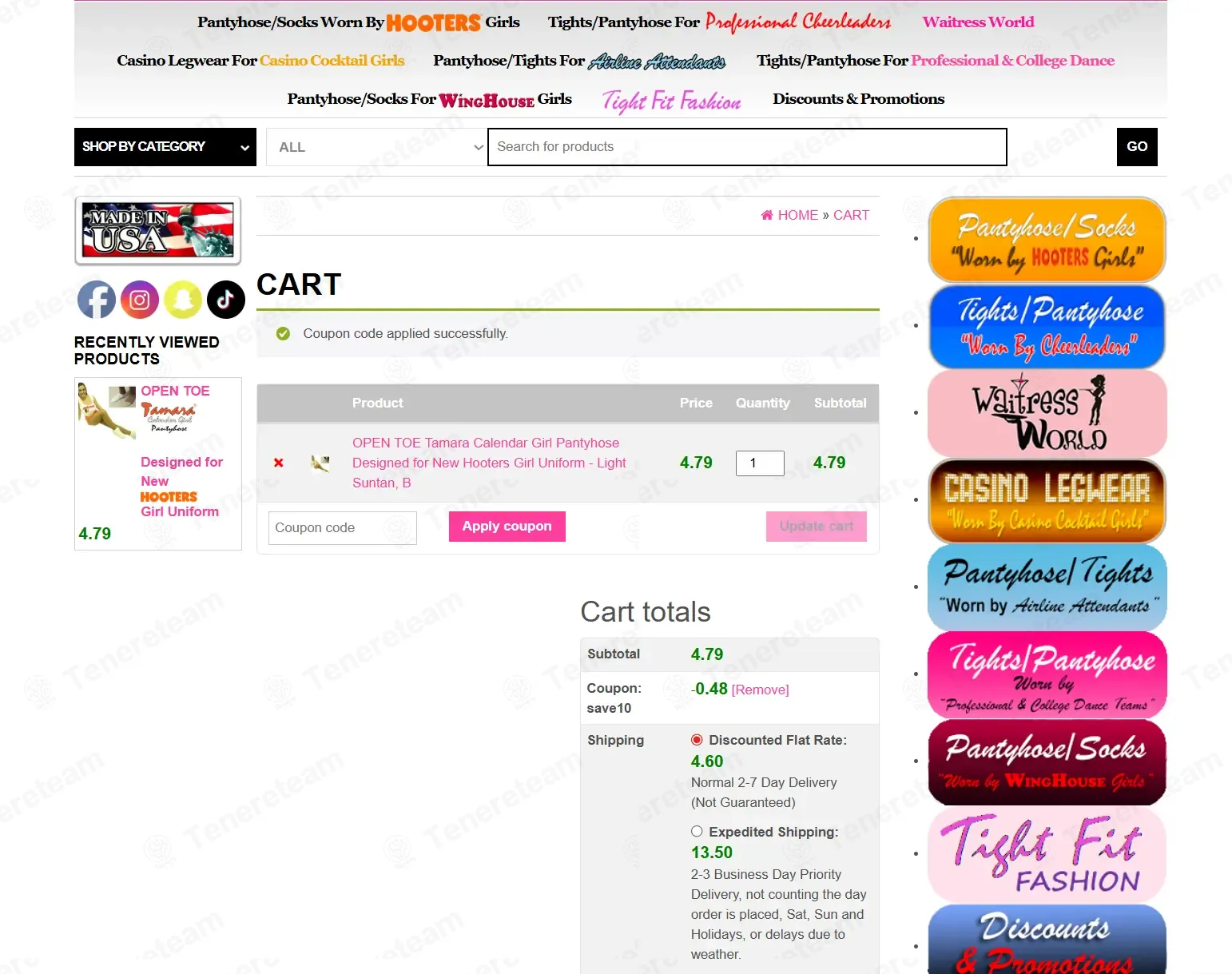Click the Made in USA badge

click(158, 231)
